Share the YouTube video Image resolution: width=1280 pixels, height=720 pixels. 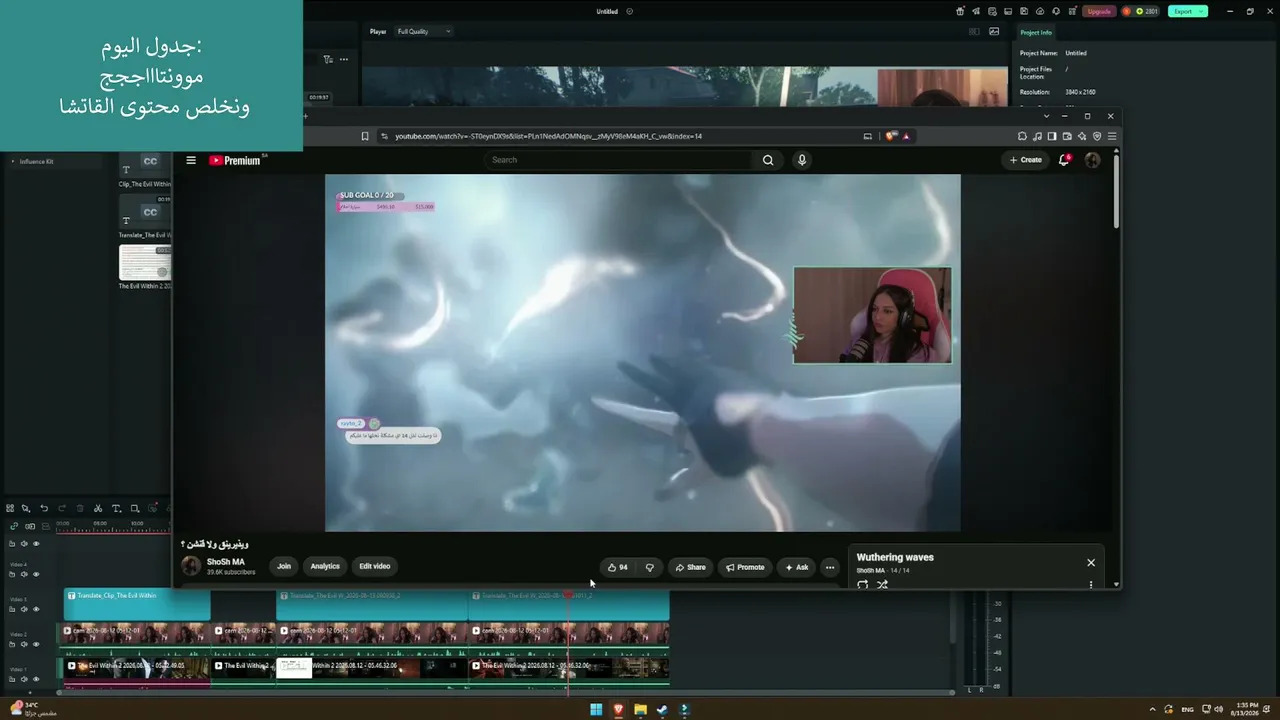[690, 567]
